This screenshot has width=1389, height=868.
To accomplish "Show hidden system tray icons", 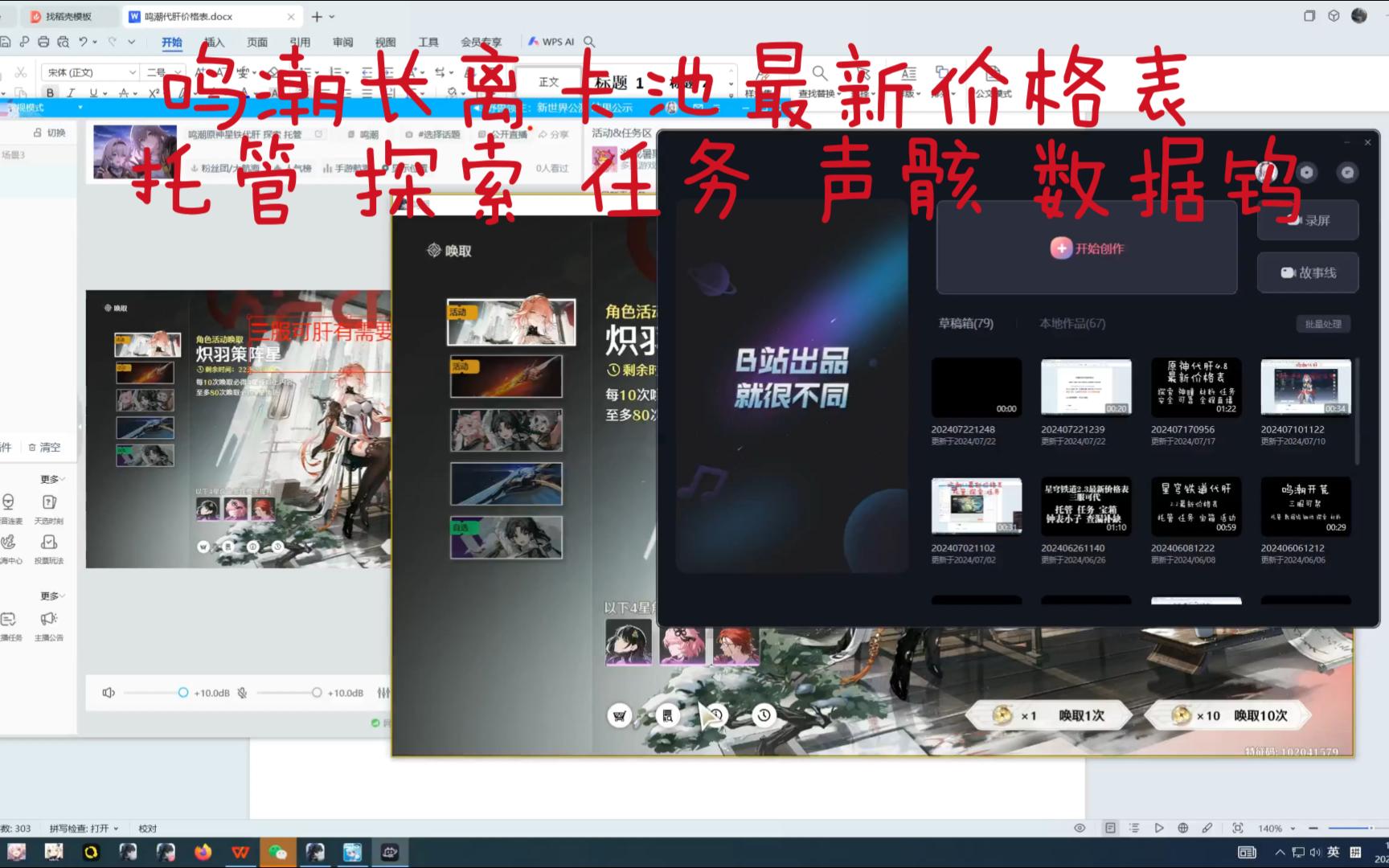I will coord(1280,852).
